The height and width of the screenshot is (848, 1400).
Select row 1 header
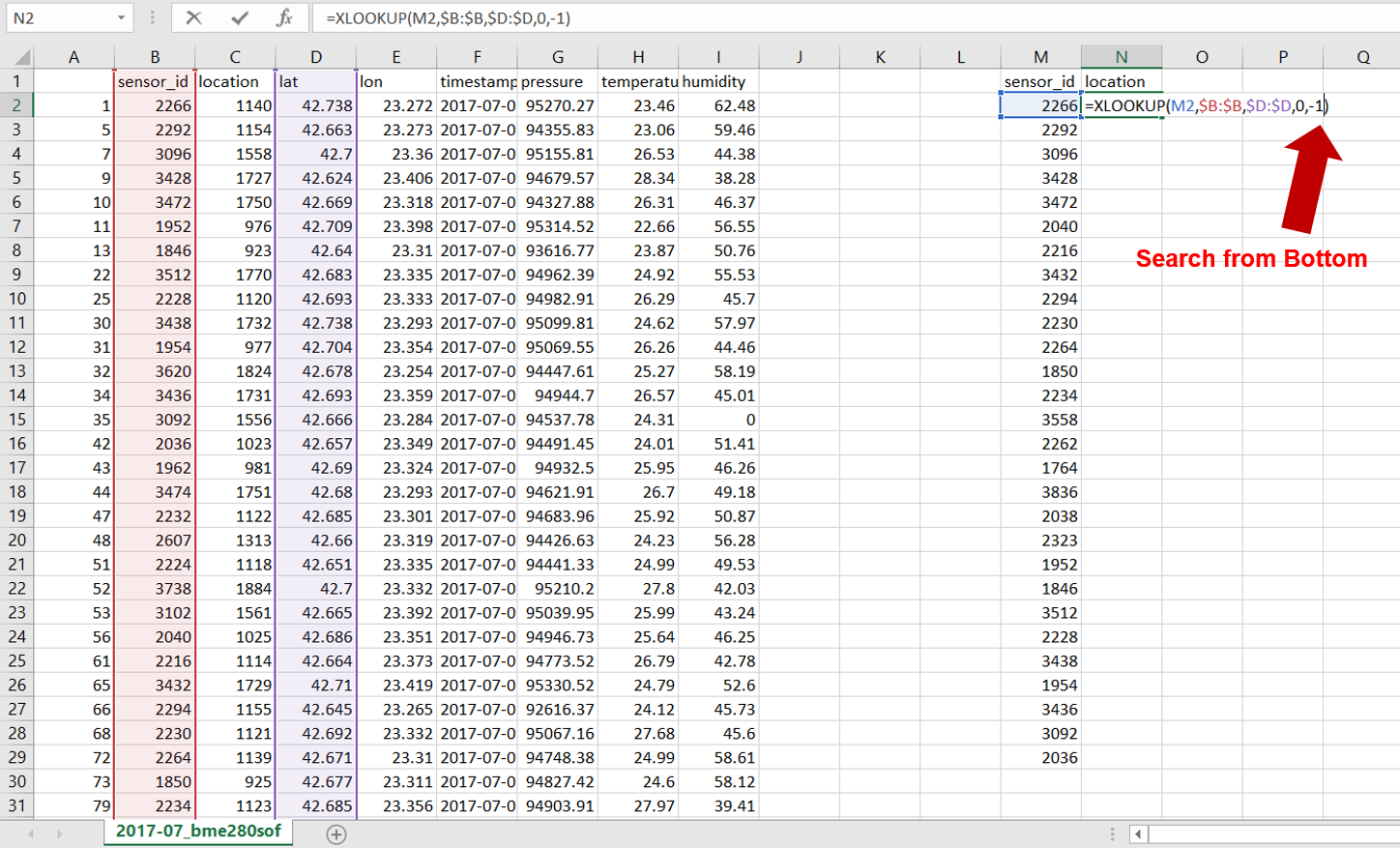pos(16,81)
